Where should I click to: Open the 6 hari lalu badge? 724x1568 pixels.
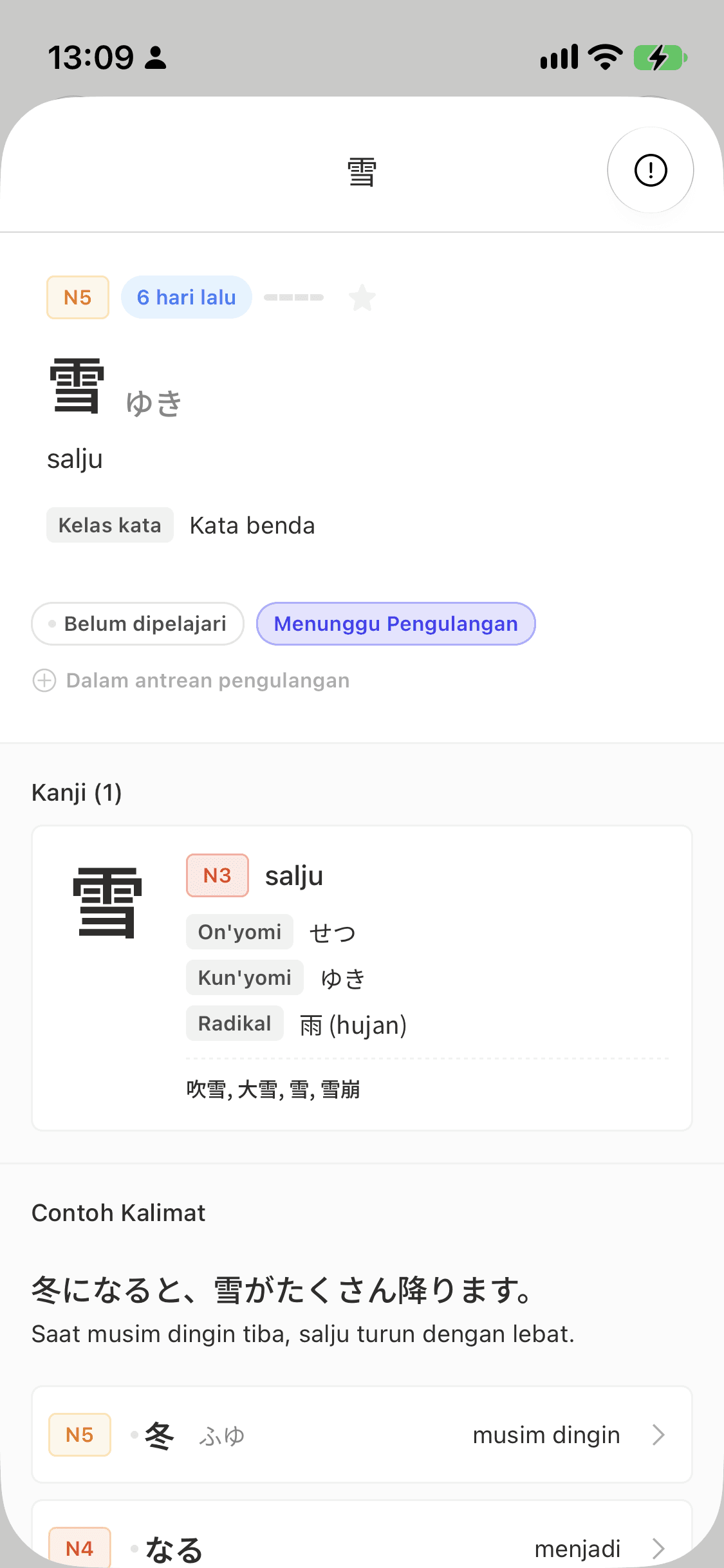pos(186,297)
